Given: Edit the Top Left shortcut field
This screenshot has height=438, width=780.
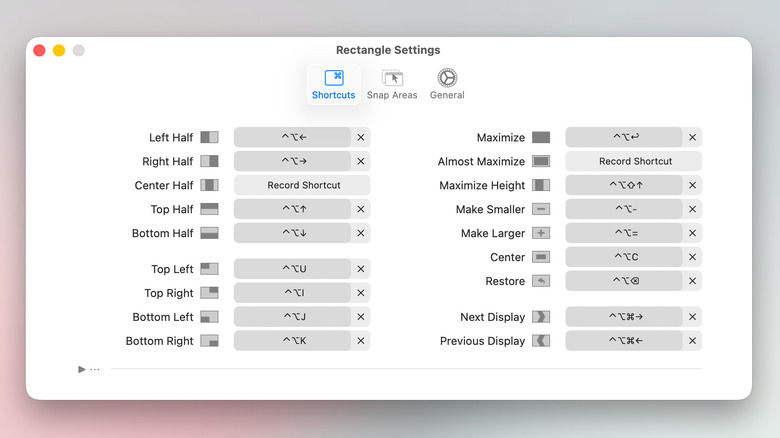Looking at the screenshot, I should (x=292, y=269).
